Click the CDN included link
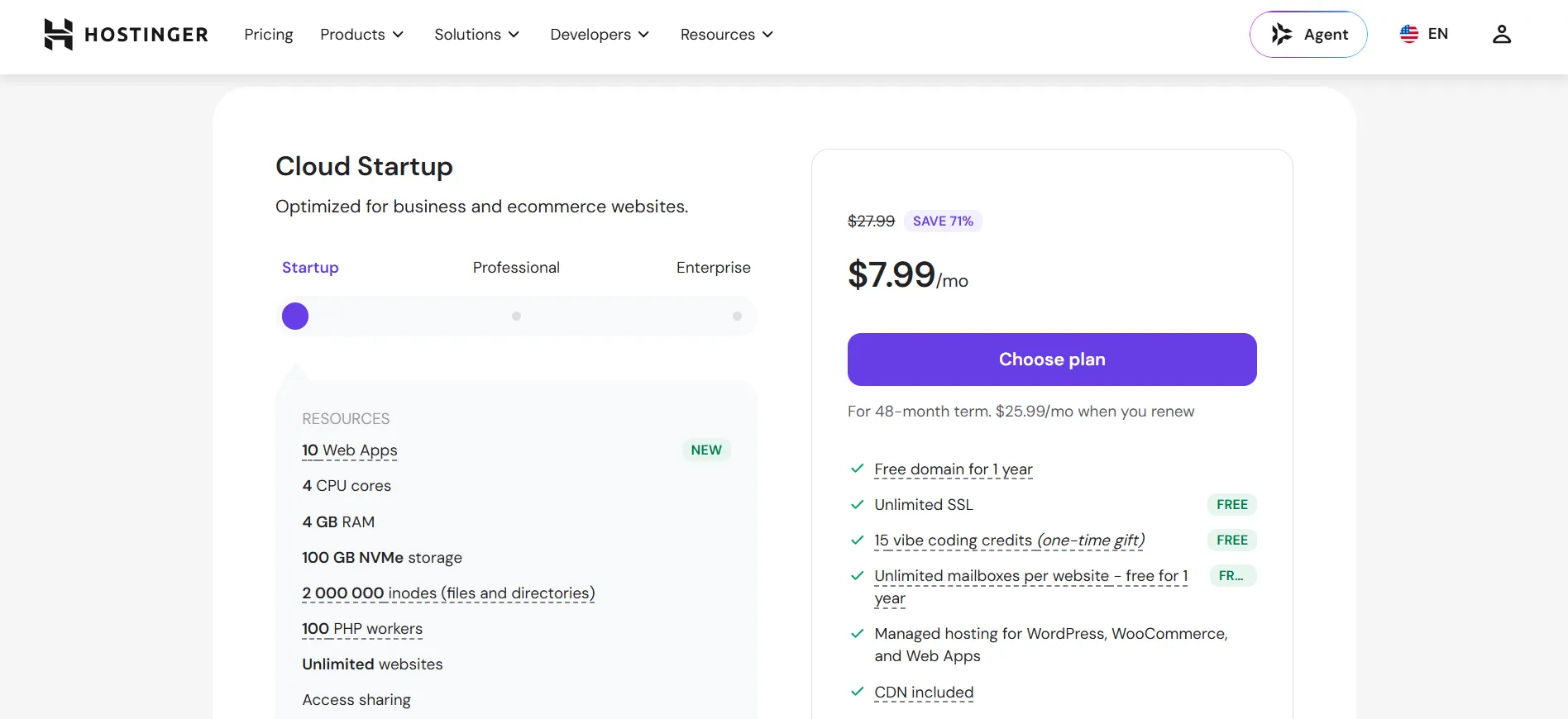Screen dimensions: 1568x719 (924, 693)
